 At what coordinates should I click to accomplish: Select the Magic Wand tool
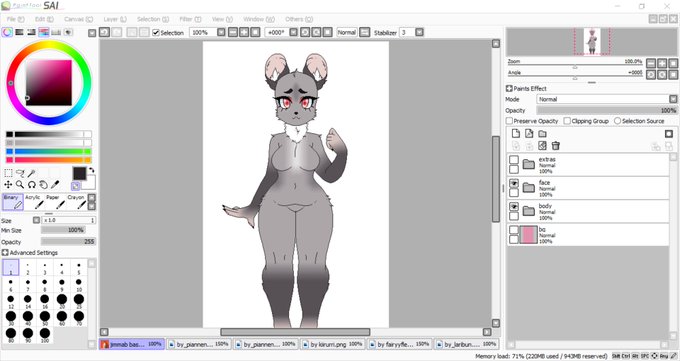tap(32, 173)
